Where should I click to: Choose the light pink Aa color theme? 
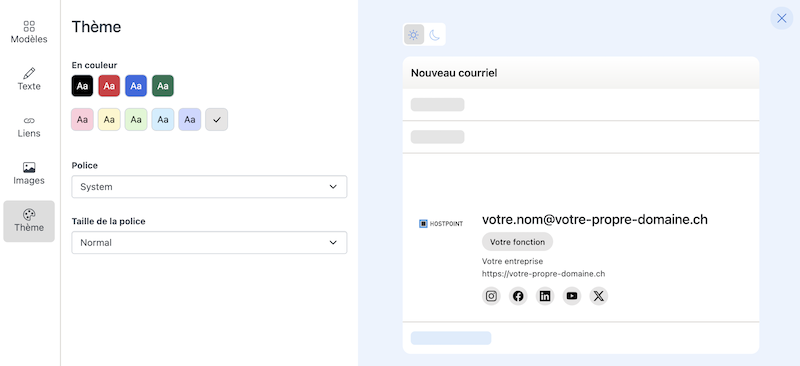tap(82, 119)
